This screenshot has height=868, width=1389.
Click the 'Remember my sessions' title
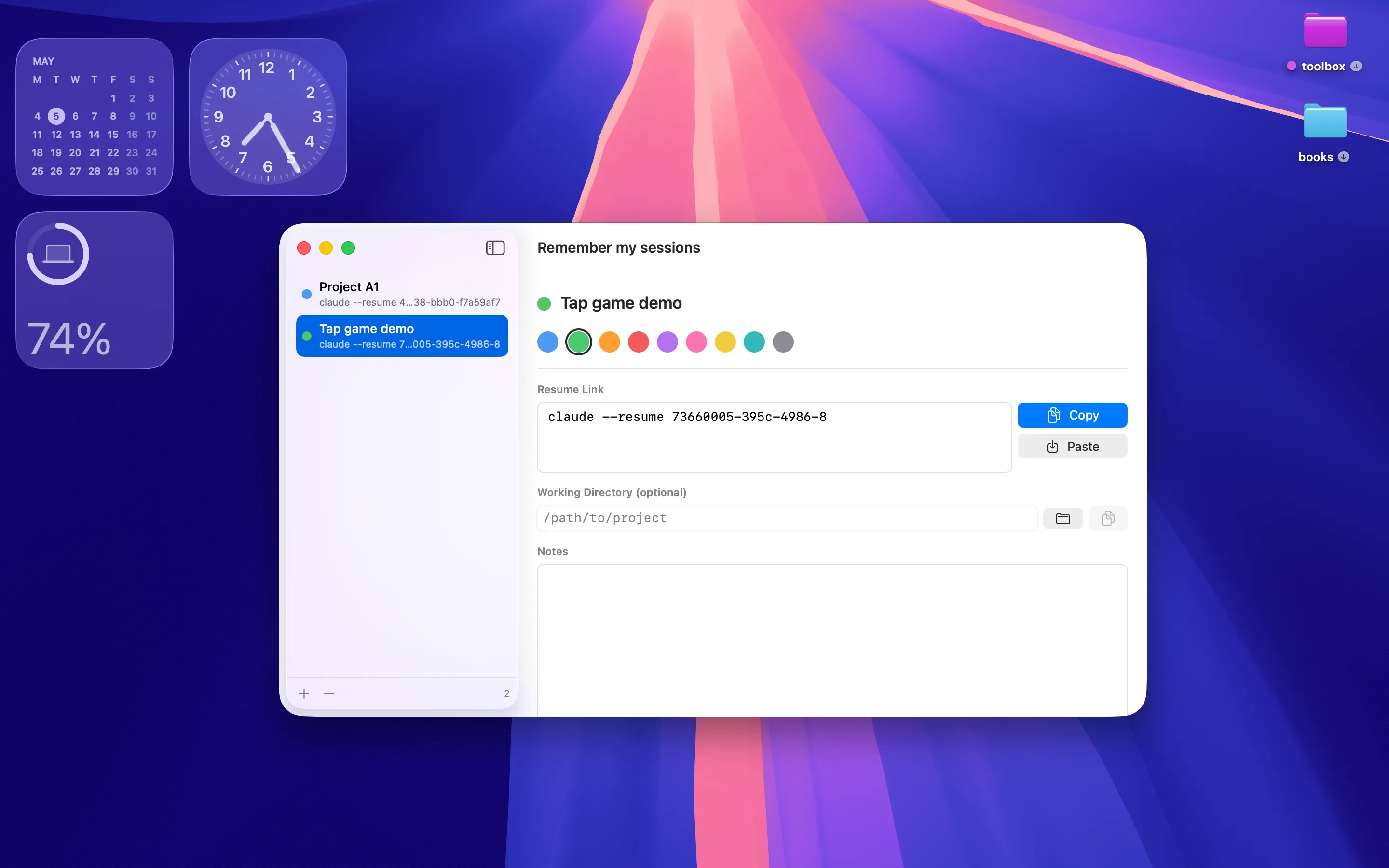point(618,247)
